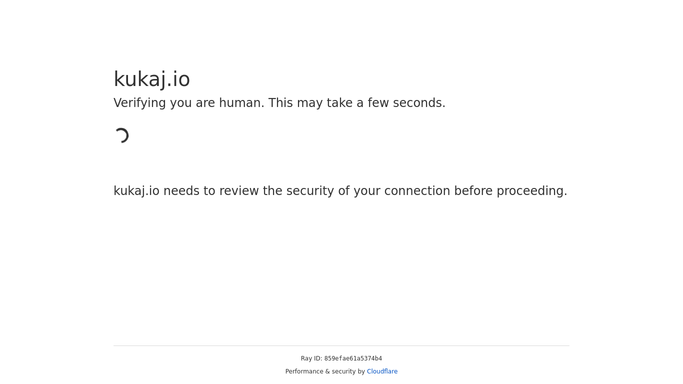This screenshot has height=384, width=683.
Task: Click the ampersand in footer text
Action: click(328, 371)
